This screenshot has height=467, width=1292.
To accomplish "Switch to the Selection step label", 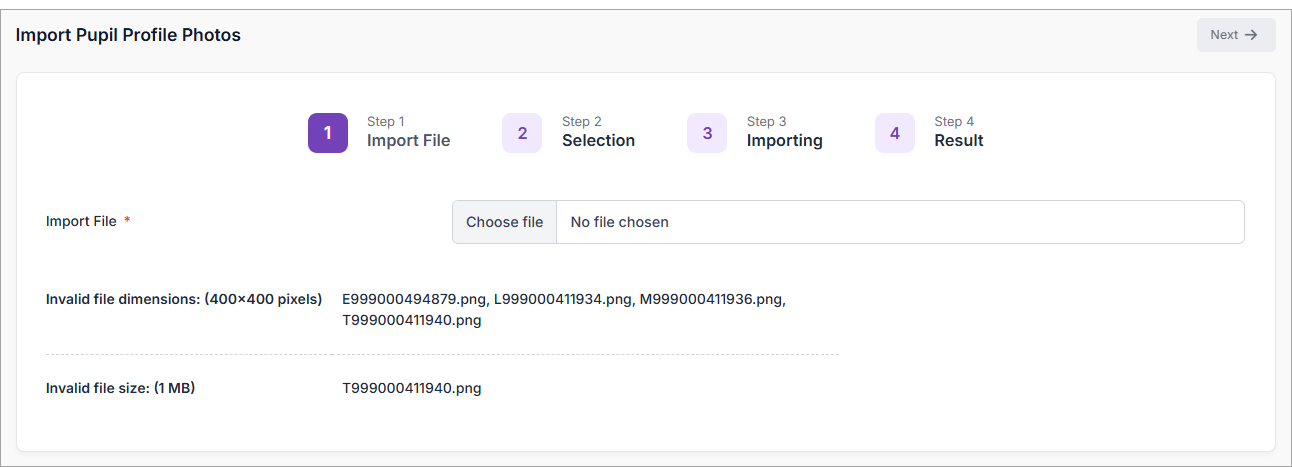I will 598,141.
